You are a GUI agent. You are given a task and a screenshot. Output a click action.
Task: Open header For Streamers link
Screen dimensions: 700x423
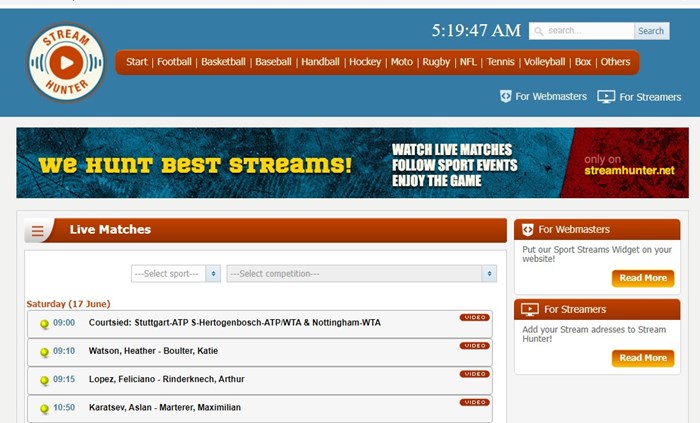coord(650,97)
